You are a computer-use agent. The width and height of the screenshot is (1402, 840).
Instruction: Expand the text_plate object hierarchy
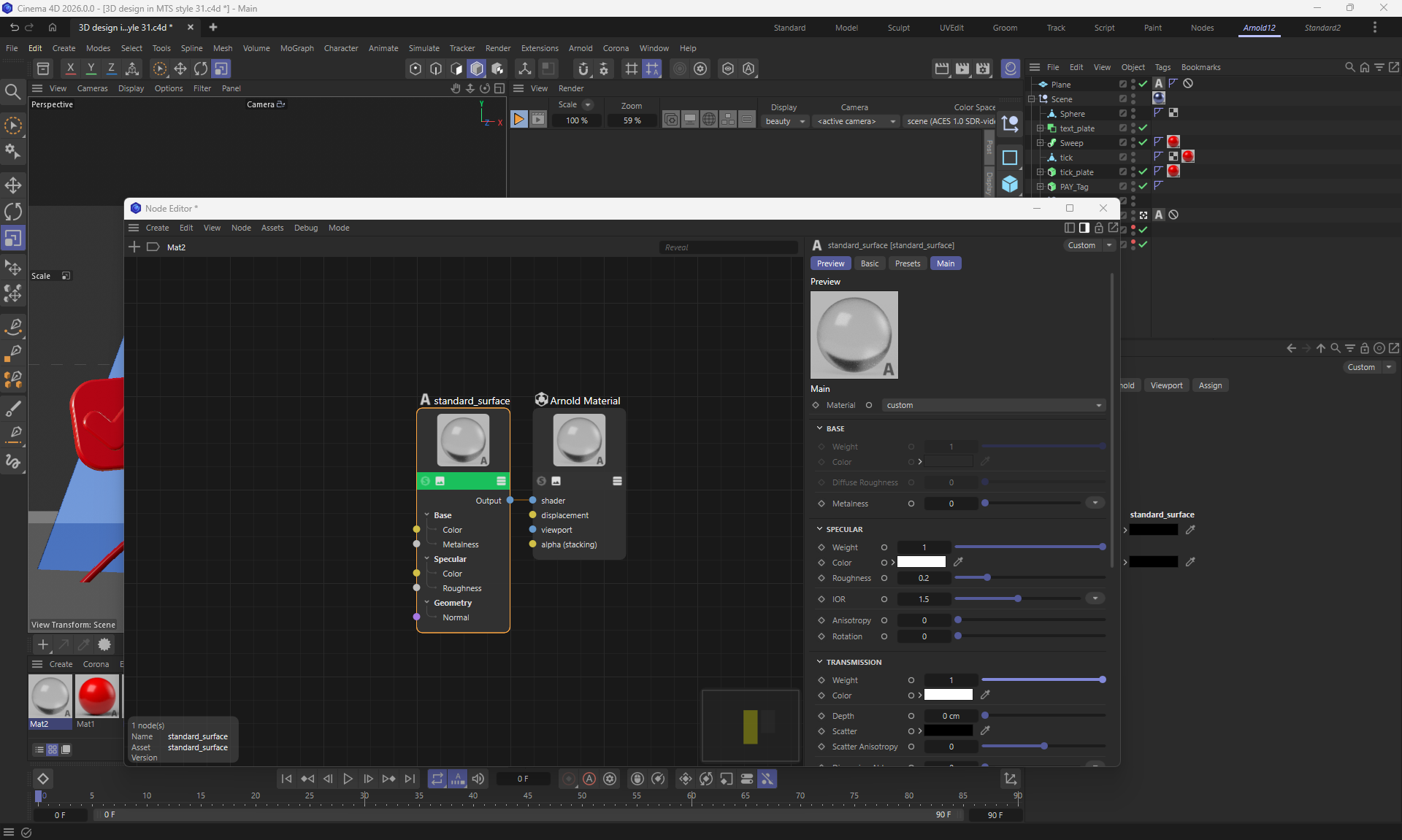pos(1041,128)
